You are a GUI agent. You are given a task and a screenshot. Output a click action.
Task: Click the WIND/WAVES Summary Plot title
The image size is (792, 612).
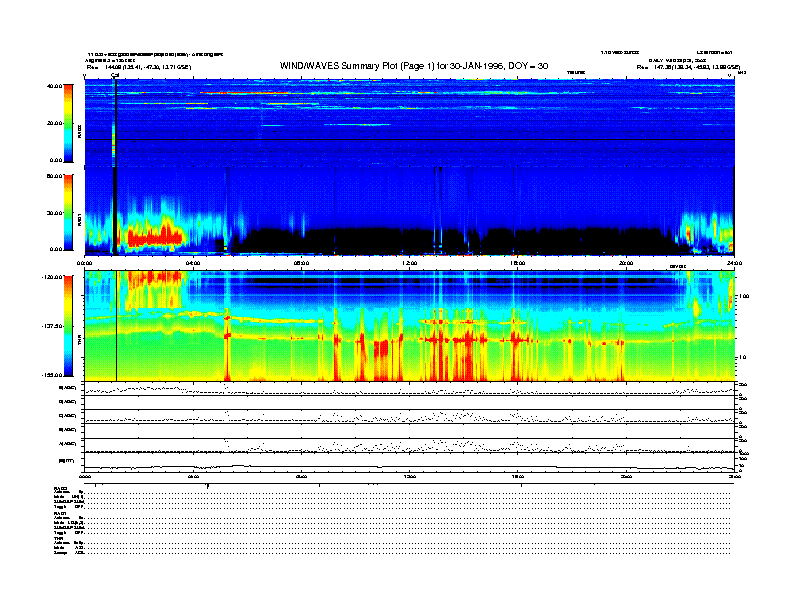click(x=414, y=66)
